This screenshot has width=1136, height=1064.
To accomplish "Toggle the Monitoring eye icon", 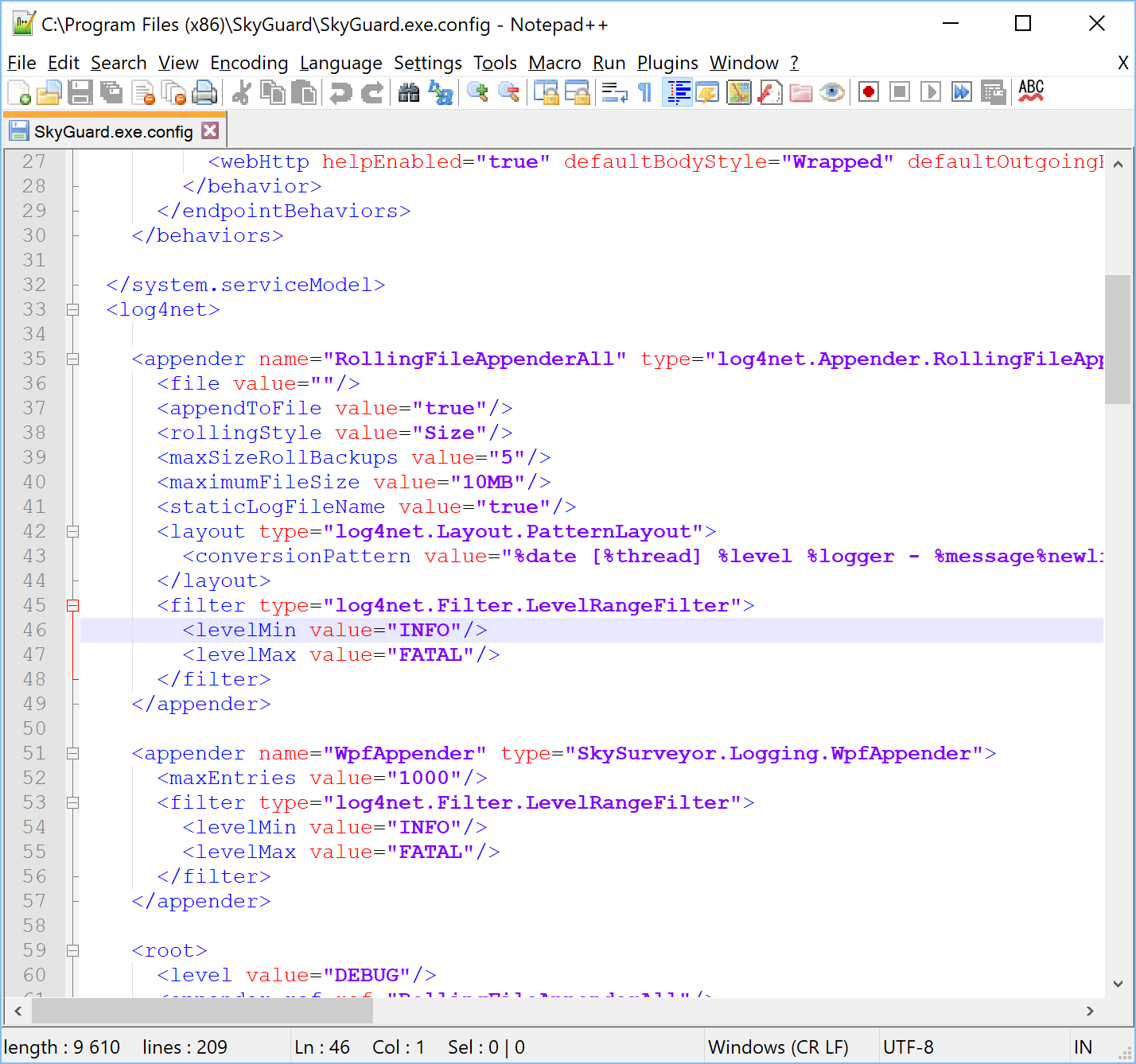I will (x=832, y=93).
